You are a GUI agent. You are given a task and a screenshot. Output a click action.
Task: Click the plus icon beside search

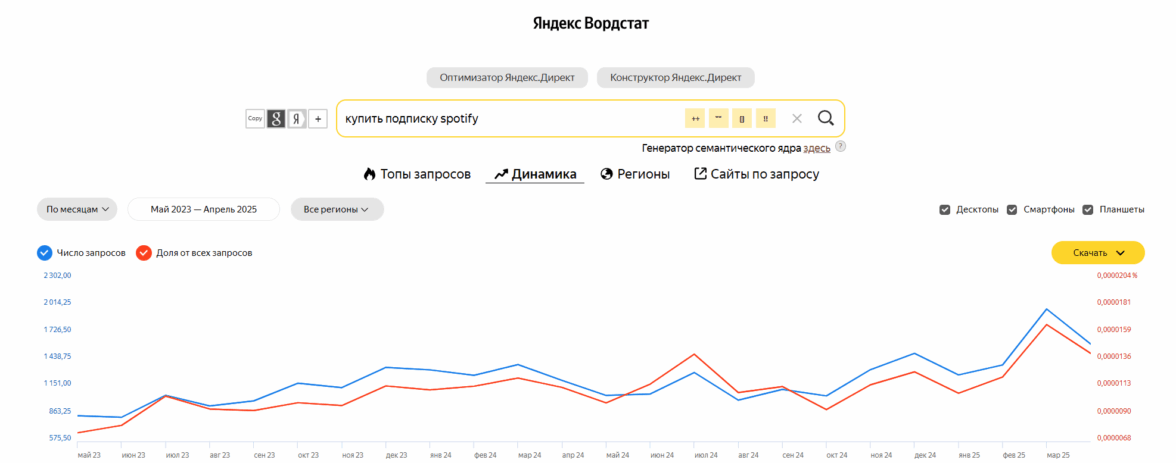pos(318,119)
